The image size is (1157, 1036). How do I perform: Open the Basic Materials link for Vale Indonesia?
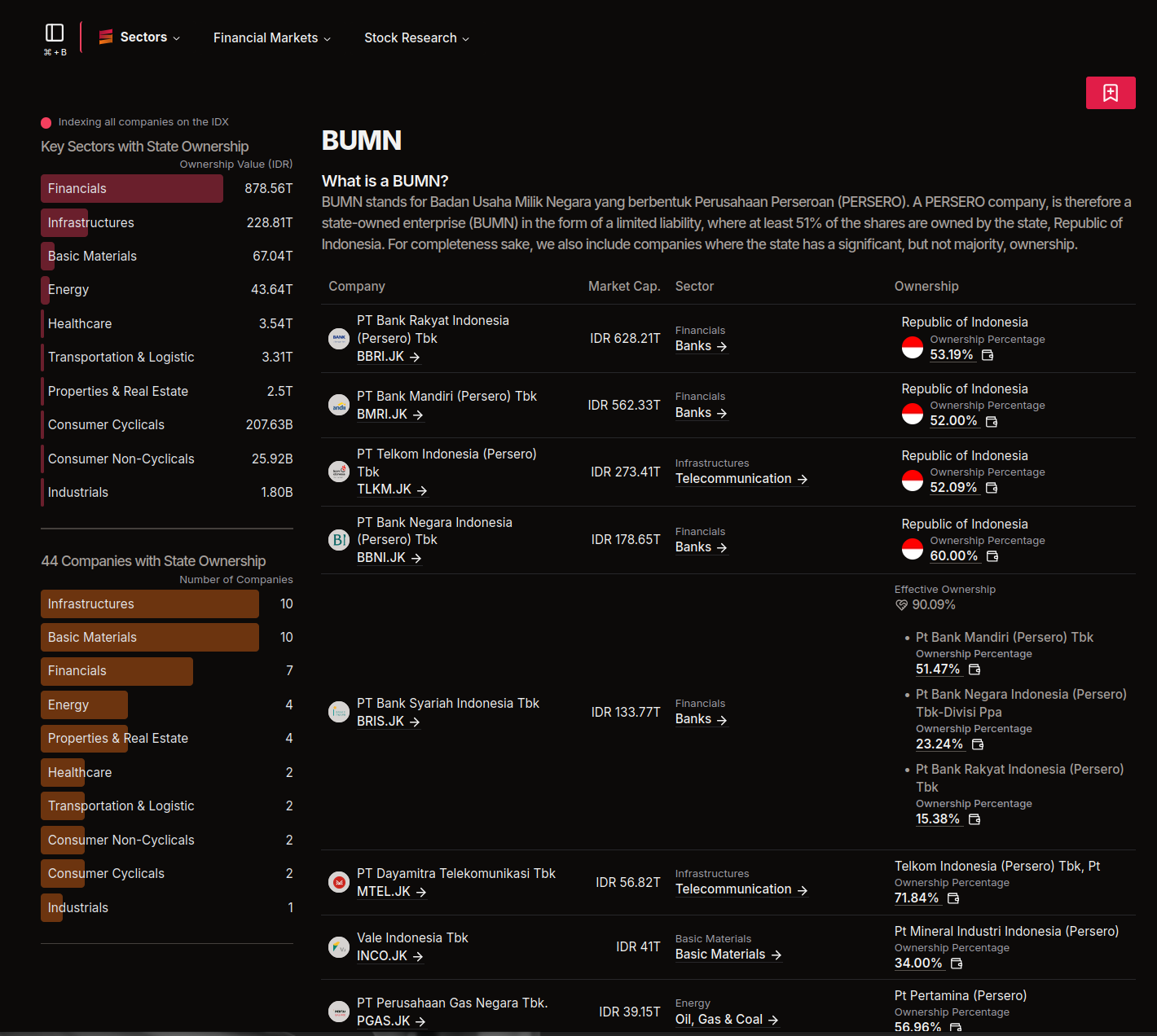(728, 955)
